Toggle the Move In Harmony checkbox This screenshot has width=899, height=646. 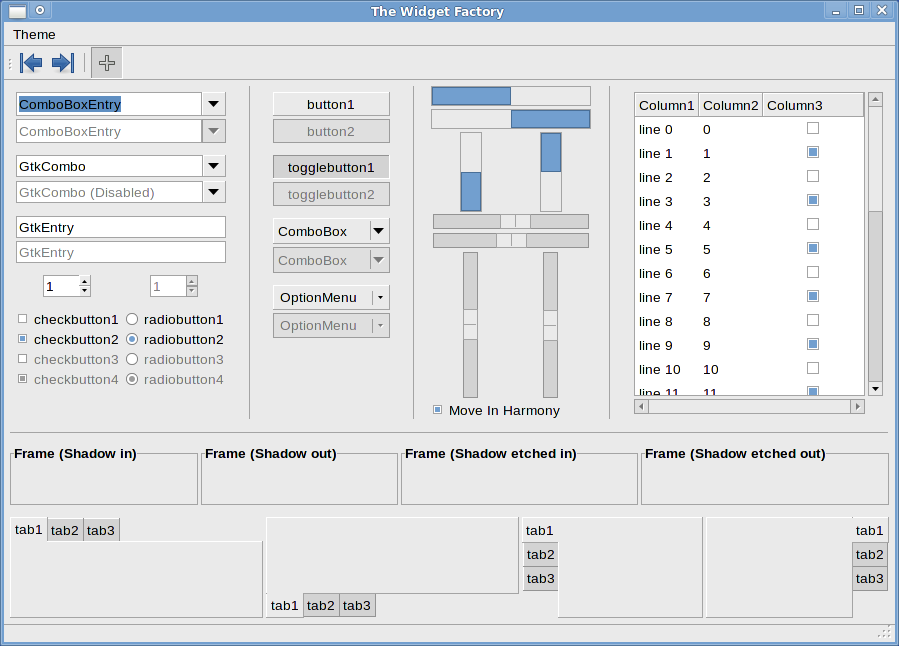pos(437,410)
